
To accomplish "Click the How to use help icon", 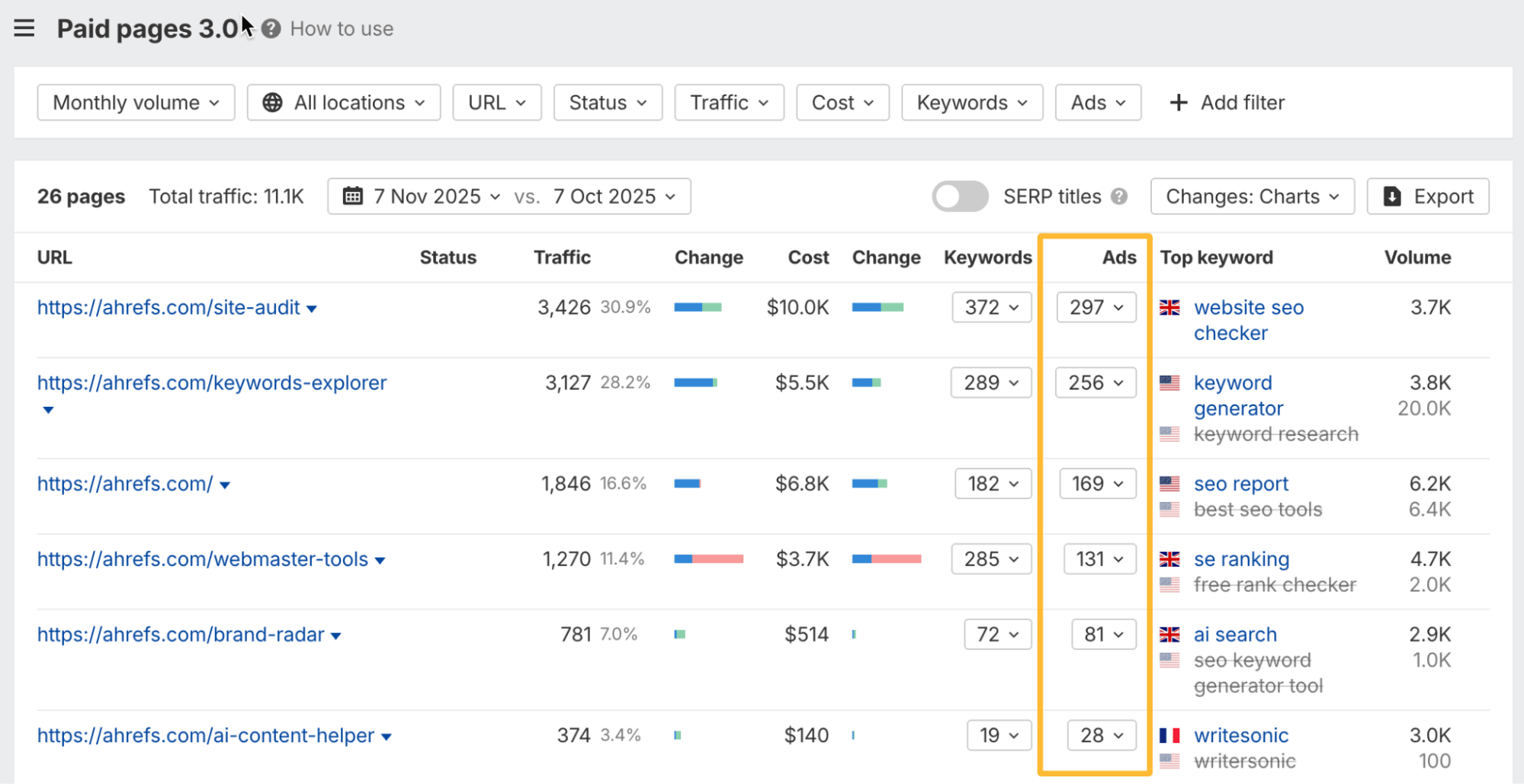I will click(x=271, y=29).
